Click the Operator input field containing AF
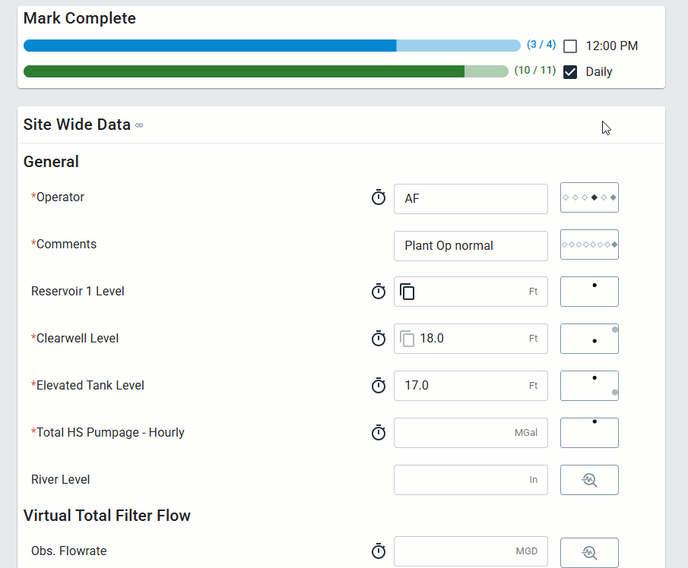Screen dimensions: 688x568 tap(471, 199)
